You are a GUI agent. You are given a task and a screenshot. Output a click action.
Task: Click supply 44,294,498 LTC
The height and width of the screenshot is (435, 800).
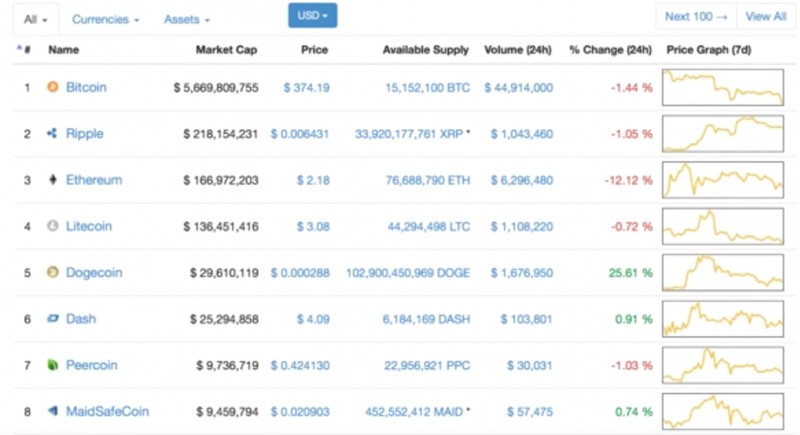click(429, 226)
